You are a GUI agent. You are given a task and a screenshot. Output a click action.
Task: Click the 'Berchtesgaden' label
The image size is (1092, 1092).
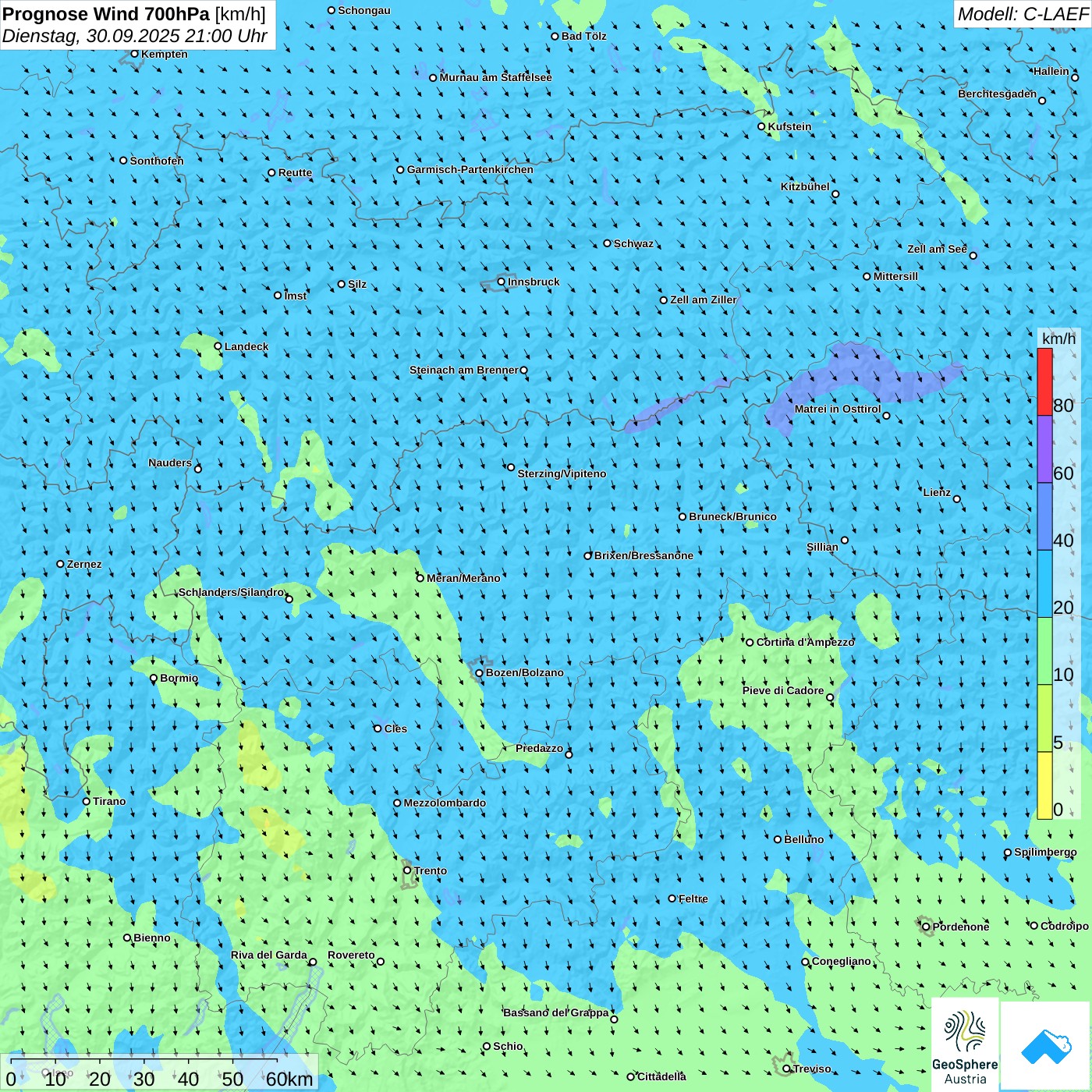coord(998,94)
